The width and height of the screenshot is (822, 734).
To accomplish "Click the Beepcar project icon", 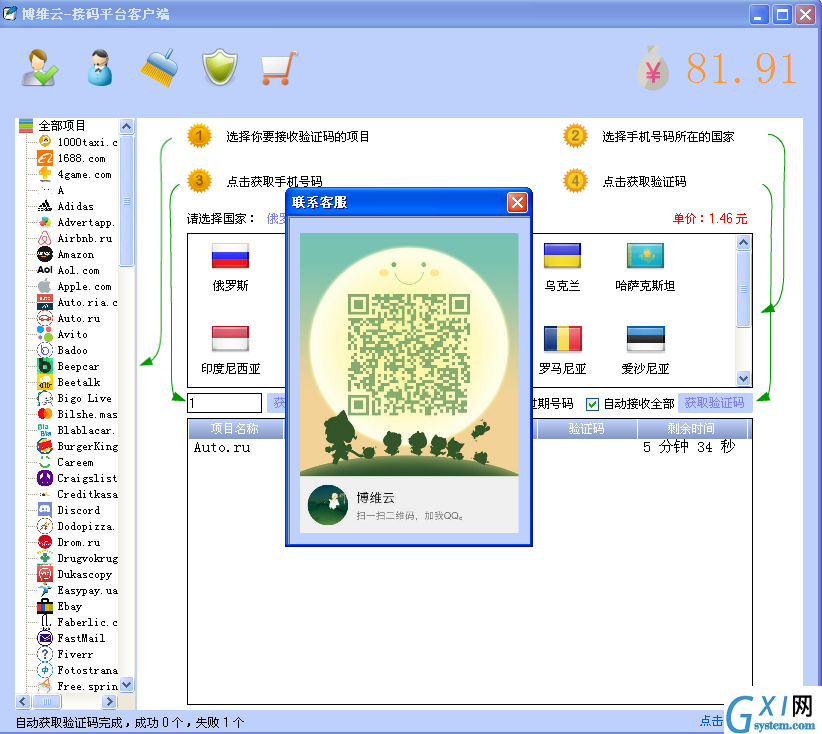I will (x=45, y=366).
